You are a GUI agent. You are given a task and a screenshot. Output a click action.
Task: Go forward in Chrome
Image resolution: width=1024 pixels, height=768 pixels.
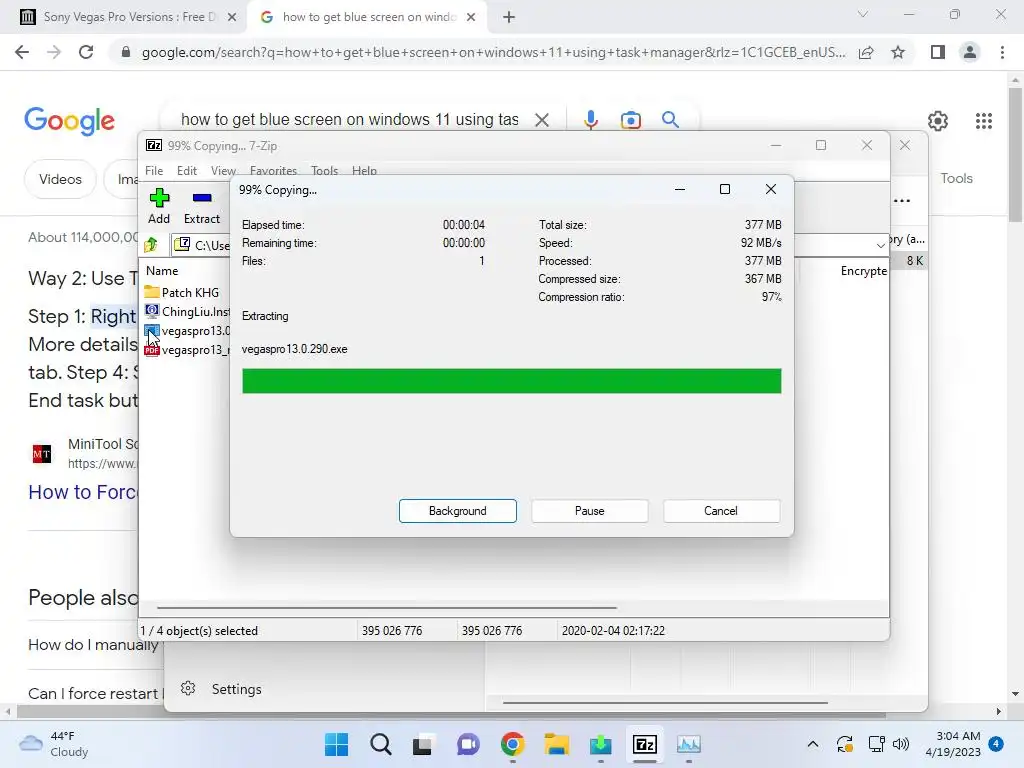pyautogui.click(x=54, y=52)
